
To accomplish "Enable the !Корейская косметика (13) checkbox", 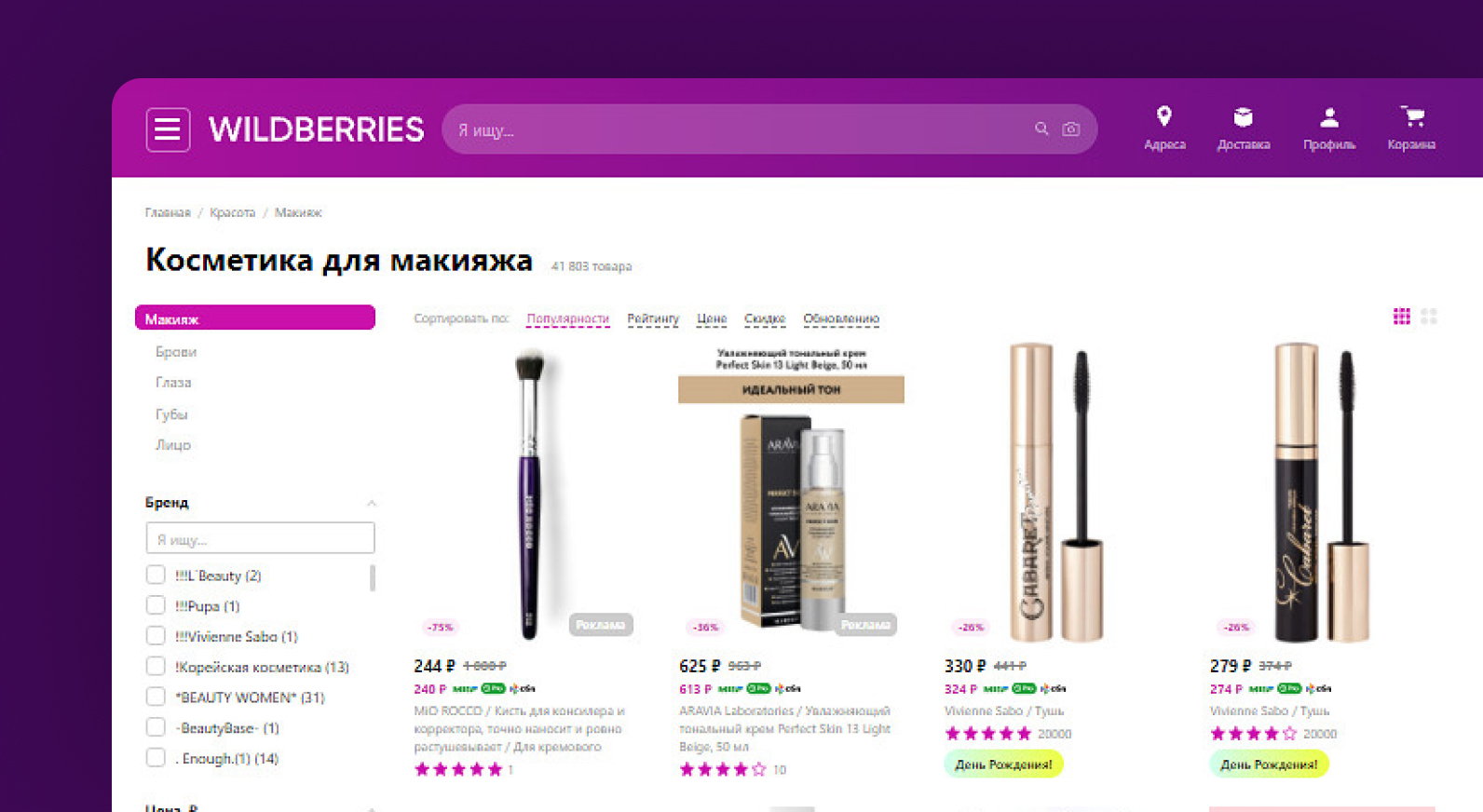I will click(x=156, y=667).
